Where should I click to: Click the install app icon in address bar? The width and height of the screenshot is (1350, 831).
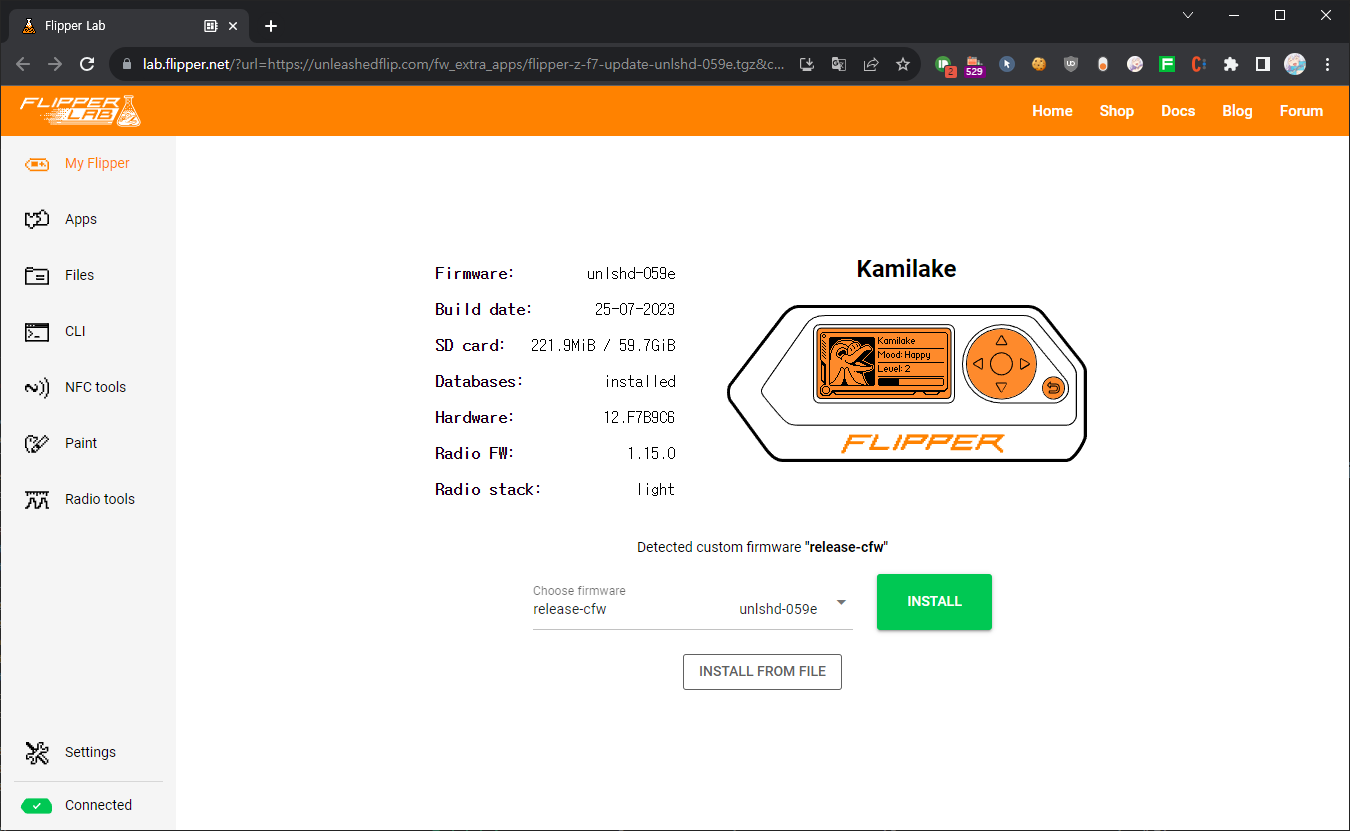pyautogui.click(x=807, y=64)
